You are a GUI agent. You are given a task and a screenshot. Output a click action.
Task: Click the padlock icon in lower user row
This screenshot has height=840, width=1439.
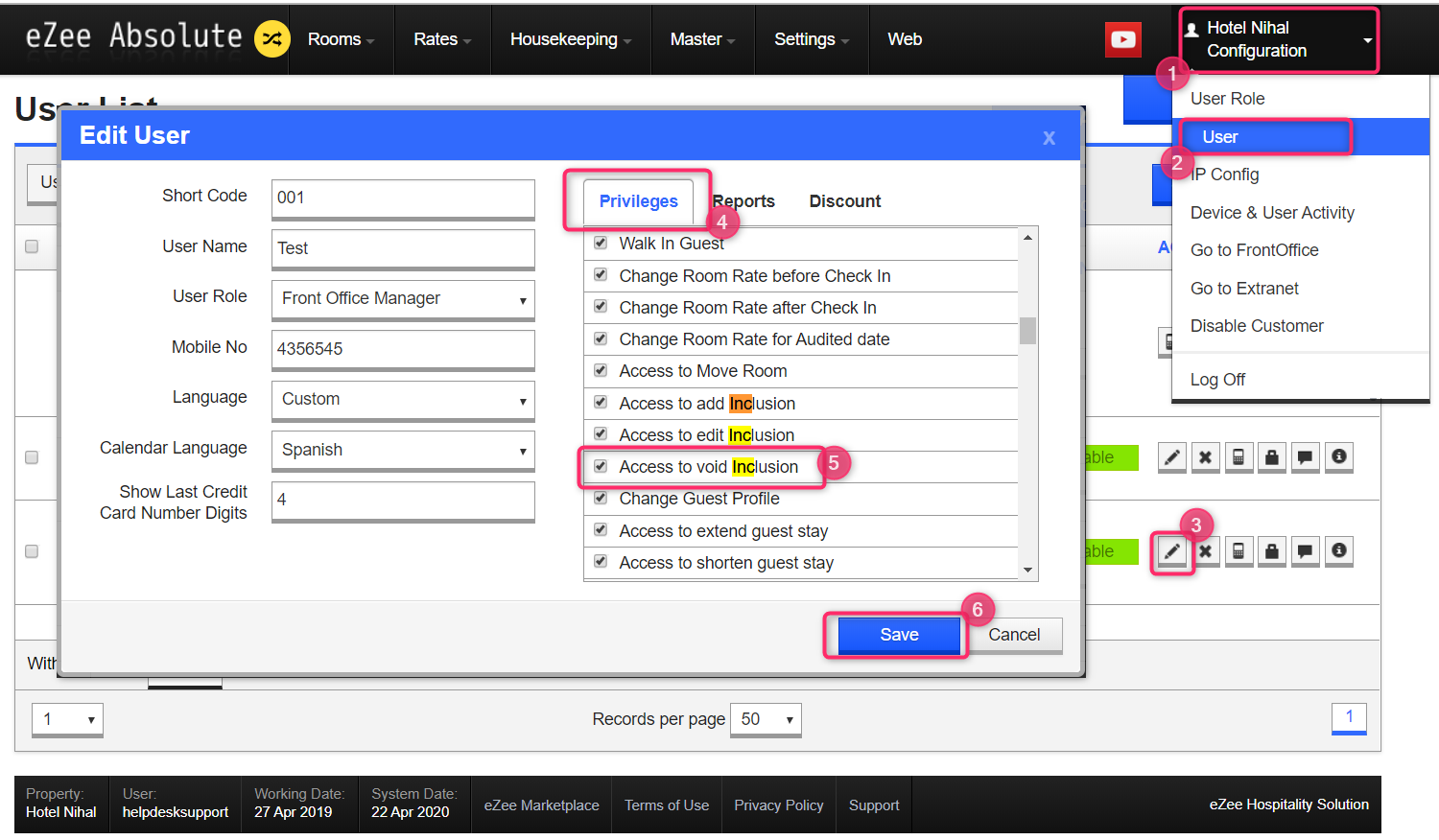[1272, 551]
